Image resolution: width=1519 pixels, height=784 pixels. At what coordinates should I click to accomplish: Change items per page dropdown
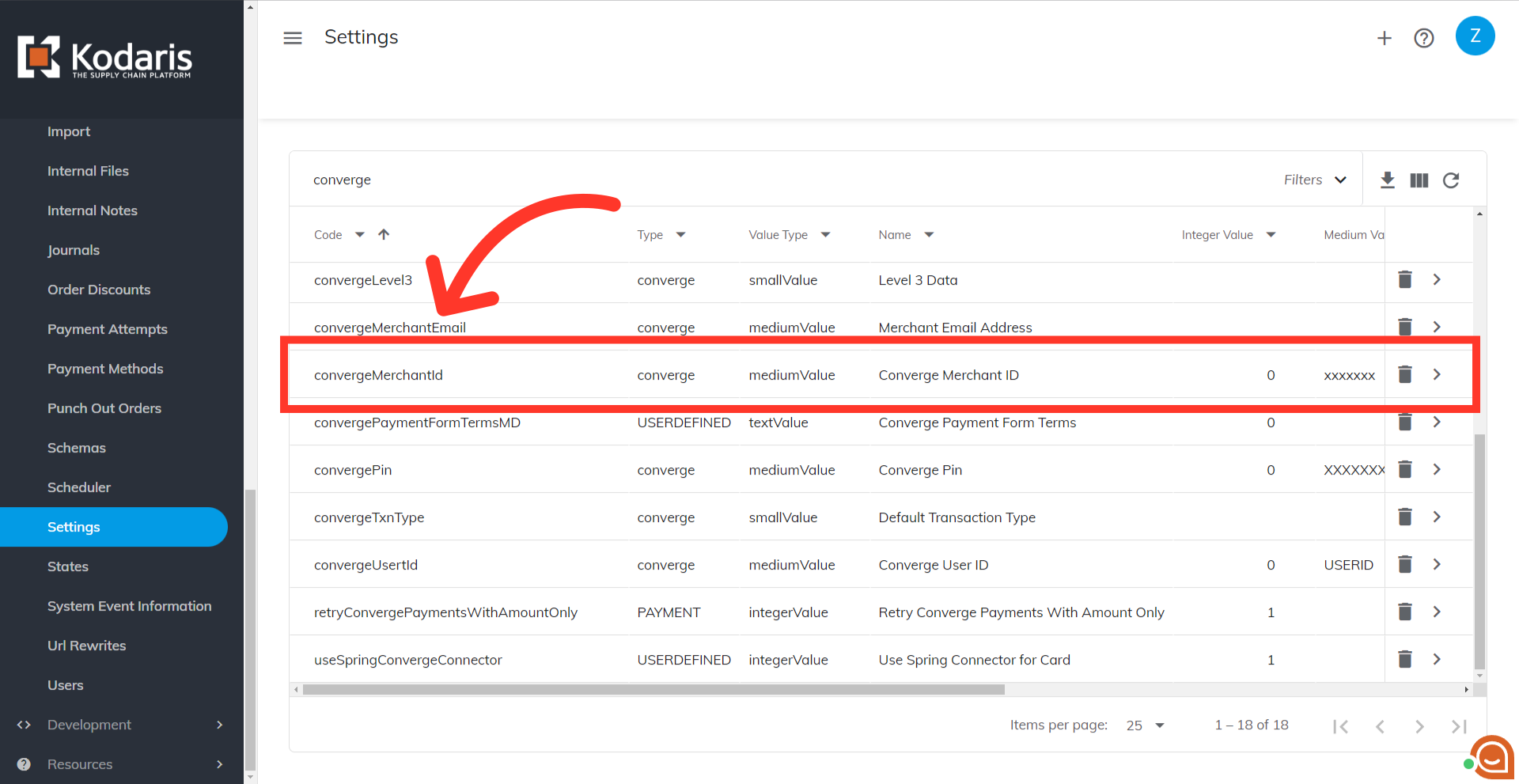1146,725
